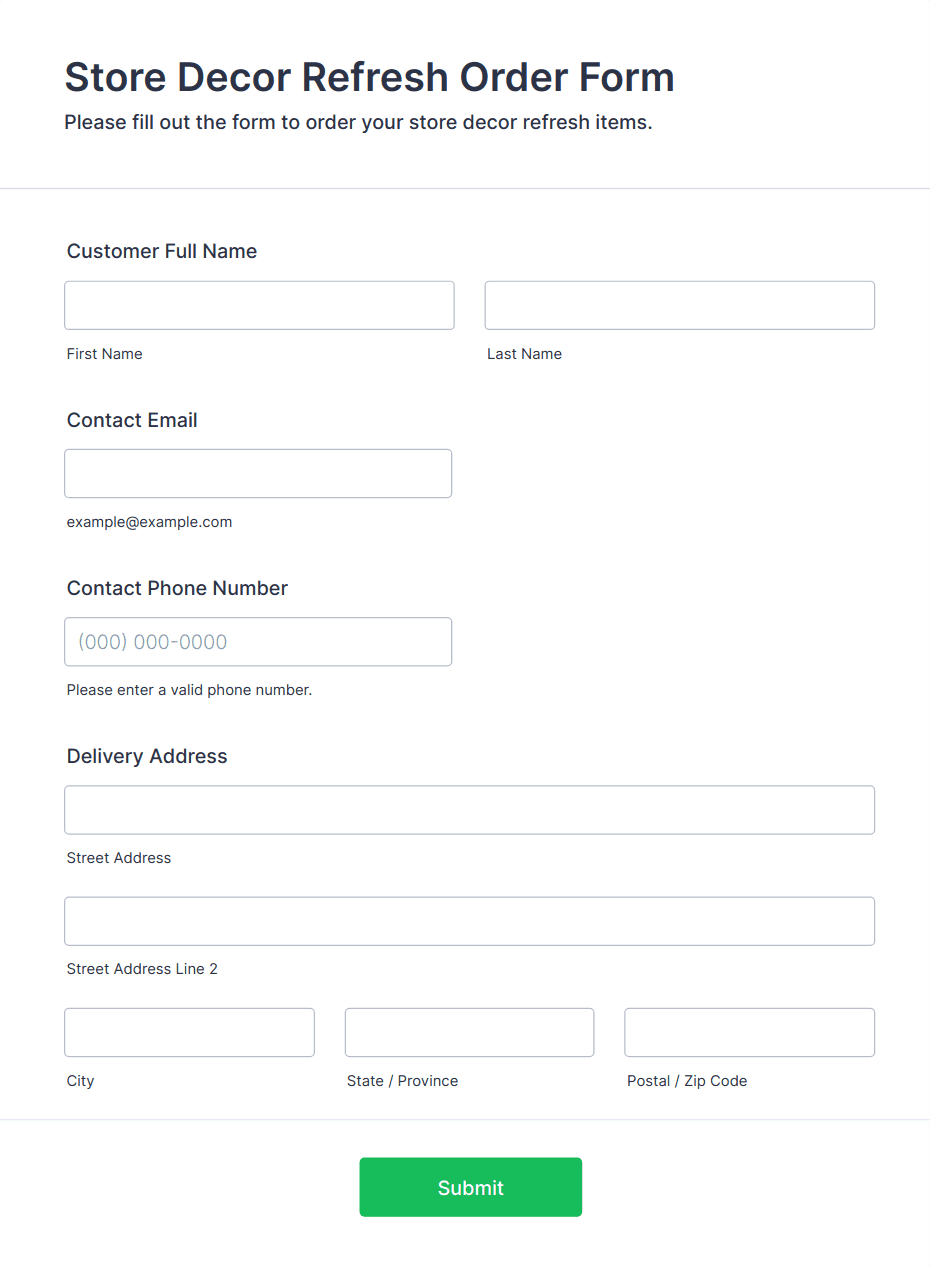The width and height of the screenshot is (930, 1266).
Task: Click the "Store Decor Refresh Order Form" heading
Action: [x=369, y=77]
